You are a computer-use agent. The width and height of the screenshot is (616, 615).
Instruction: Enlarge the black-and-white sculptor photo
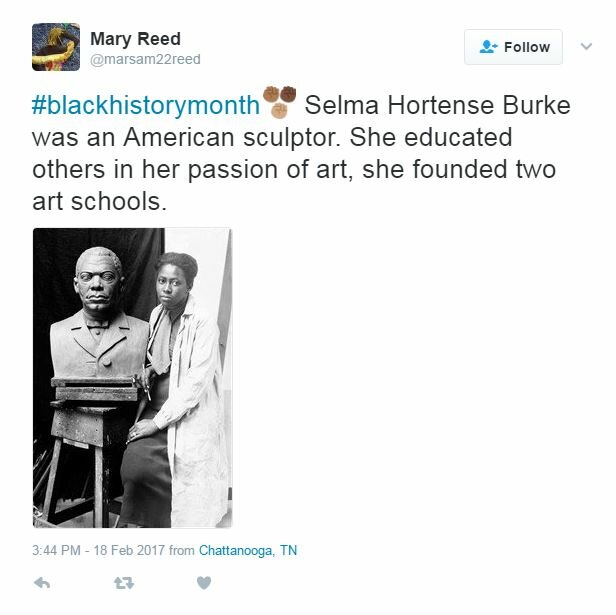pos(133,378)
